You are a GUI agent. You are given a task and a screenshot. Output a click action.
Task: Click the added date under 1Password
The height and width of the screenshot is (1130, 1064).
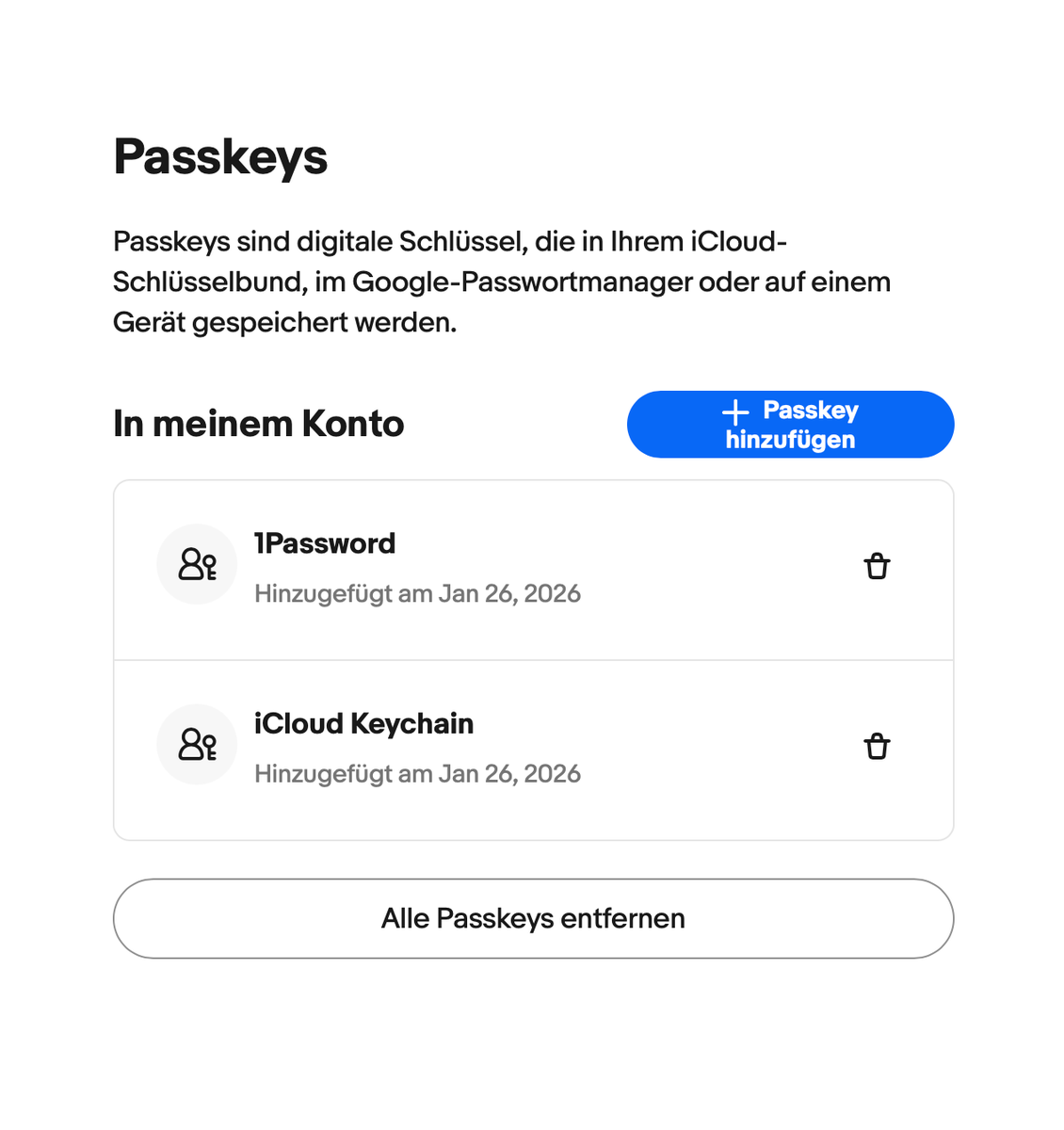(x=417, y=594)
